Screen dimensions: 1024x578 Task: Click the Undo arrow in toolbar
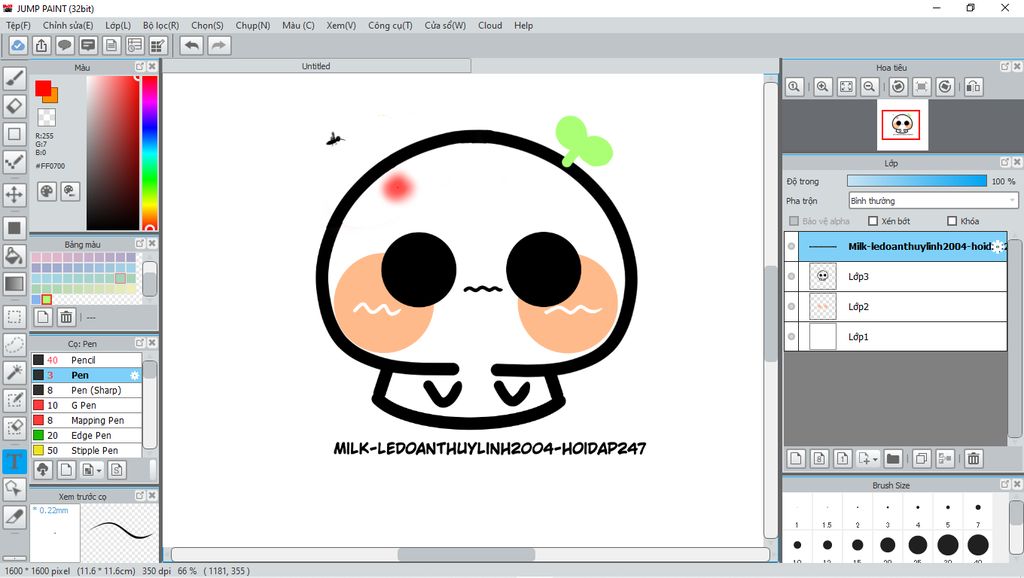[191, 45]
